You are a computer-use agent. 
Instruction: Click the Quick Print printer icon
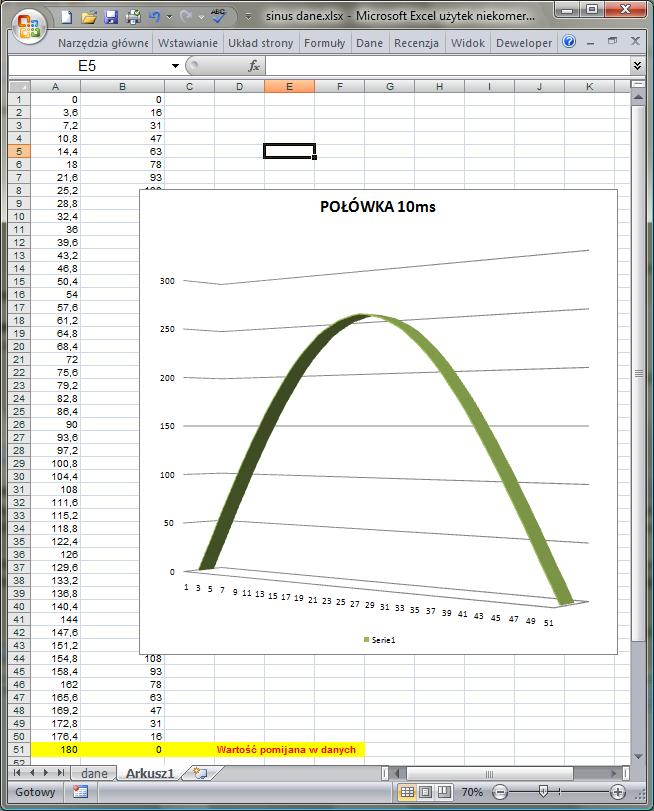133,17
